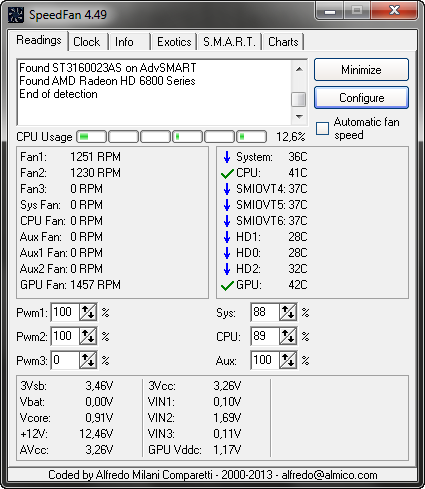Click into the CPU percentage field
This screenshot has width=425, height=489.
click(x=265, y=336)
